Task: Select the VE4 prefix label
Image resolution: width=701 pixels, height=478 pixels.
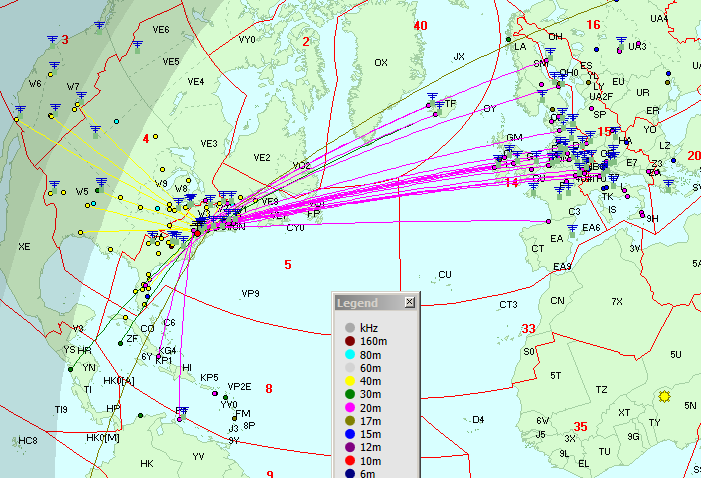Action: click(196, 81)
